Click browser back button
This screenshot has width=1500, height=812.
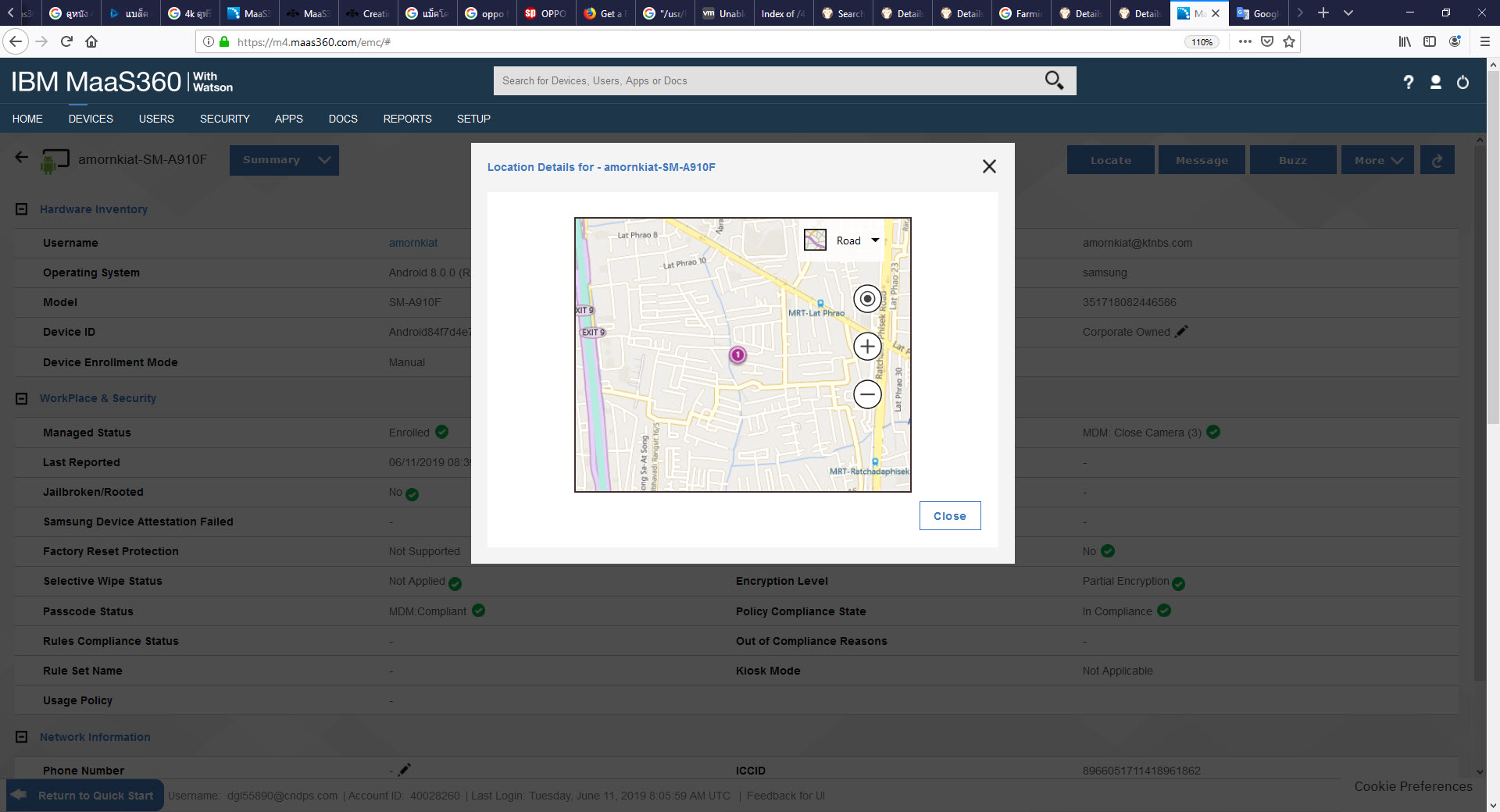16,41
